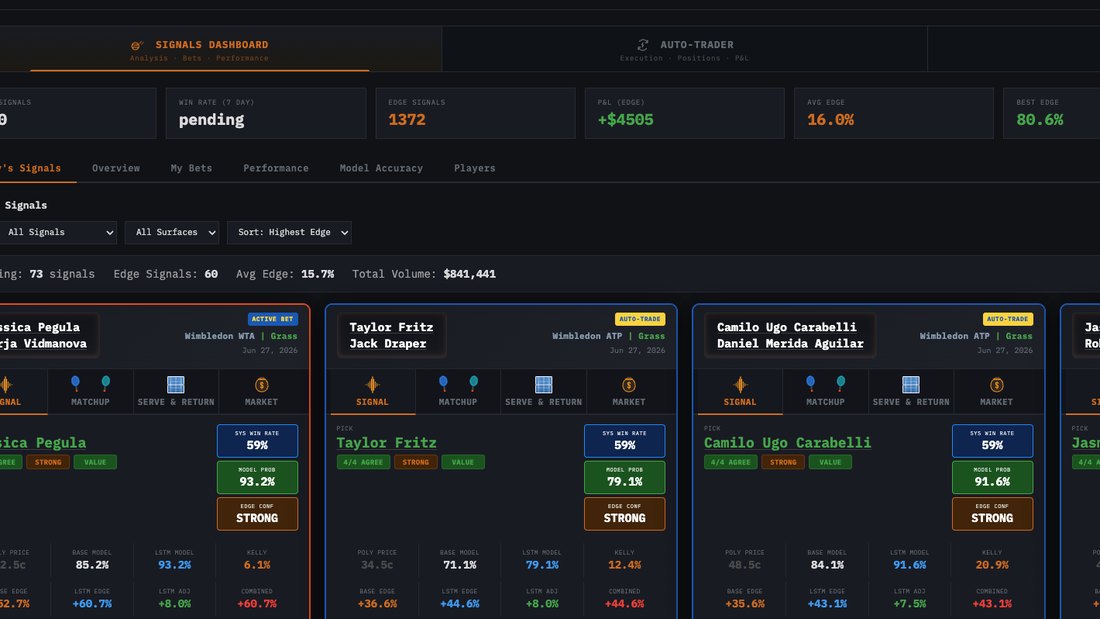Click the Auto-Trade badge on Fritz card
The image size is (1100, 619).
(640, 319)
